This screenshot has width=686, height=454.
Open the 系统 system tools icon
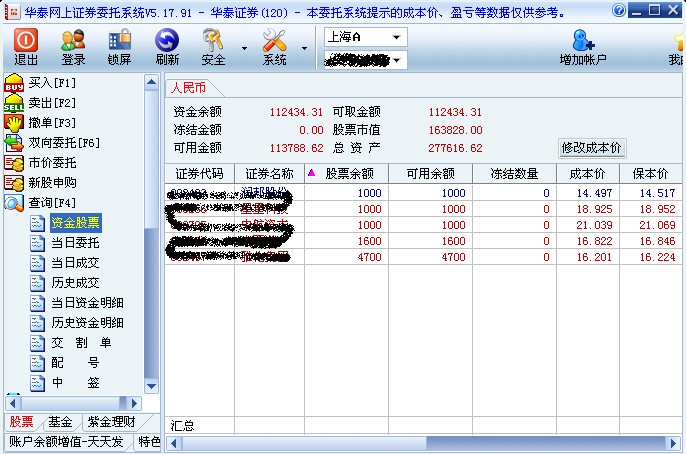tap(274, 40)
